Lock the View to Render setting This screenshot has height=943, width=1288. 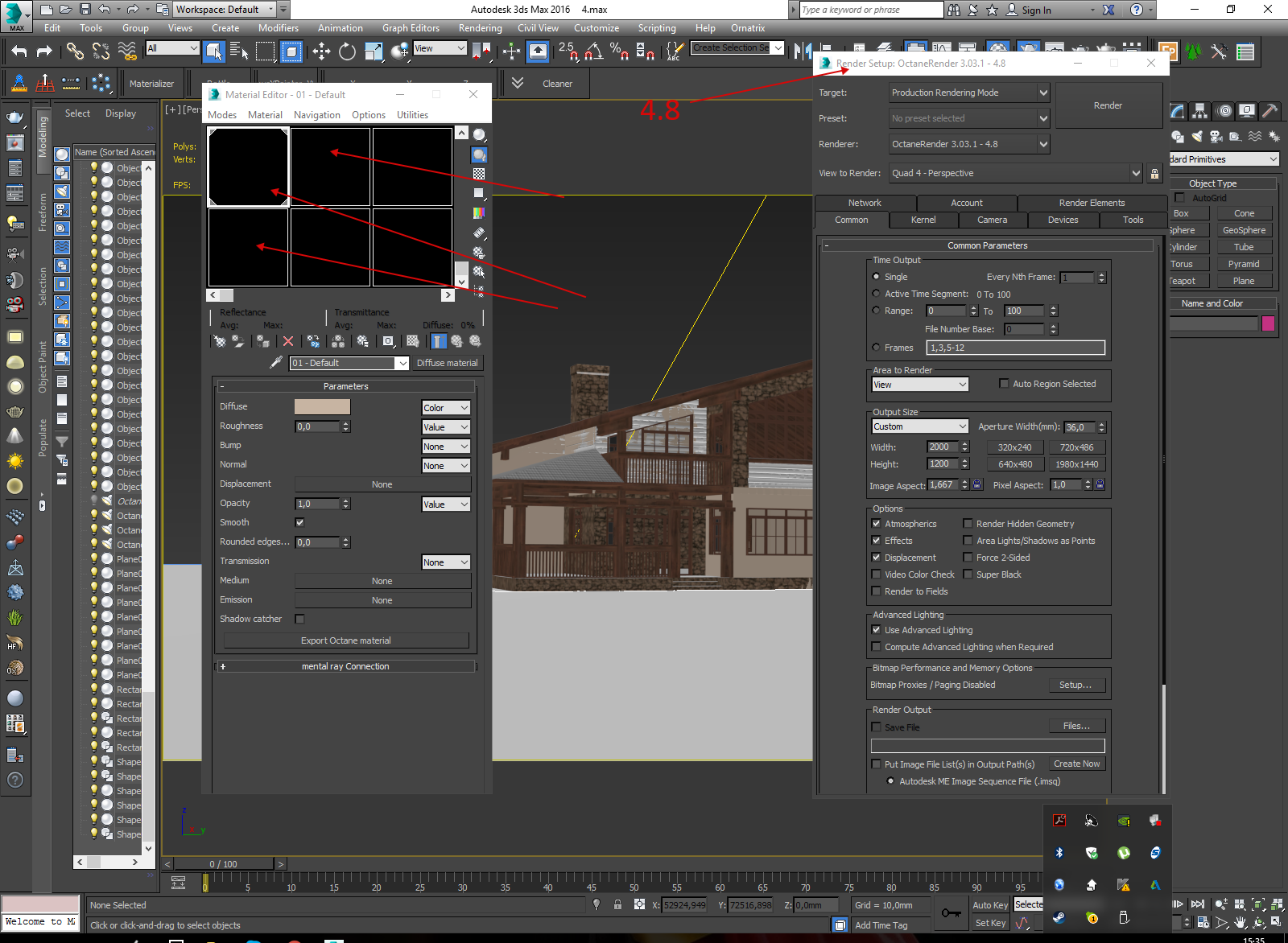tap(1154, 174)
